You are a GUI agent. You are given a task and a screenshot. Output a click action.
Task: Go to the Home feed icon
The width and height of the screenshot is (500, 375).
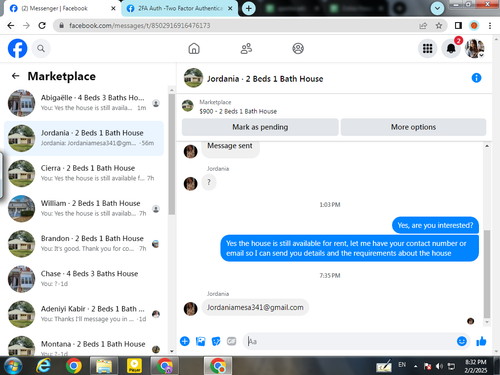coord(194,49)
